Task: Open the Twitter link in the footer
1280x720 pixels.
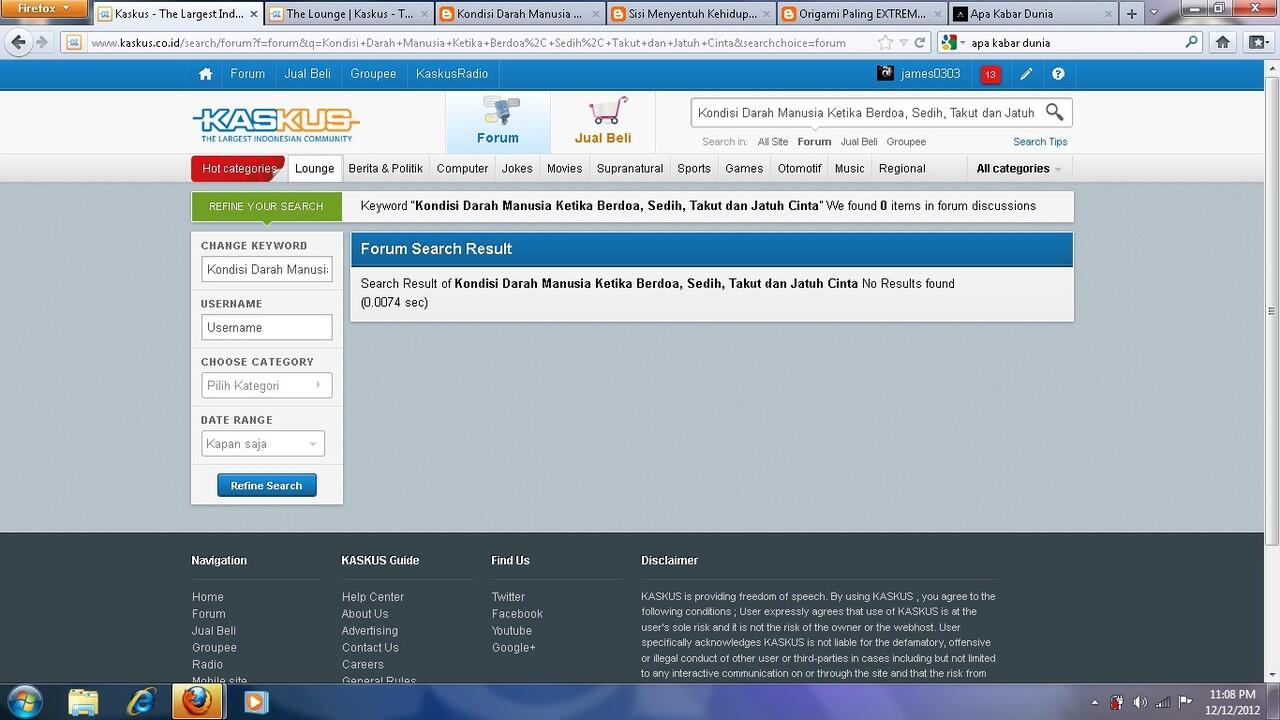Action: click(508, 597)
